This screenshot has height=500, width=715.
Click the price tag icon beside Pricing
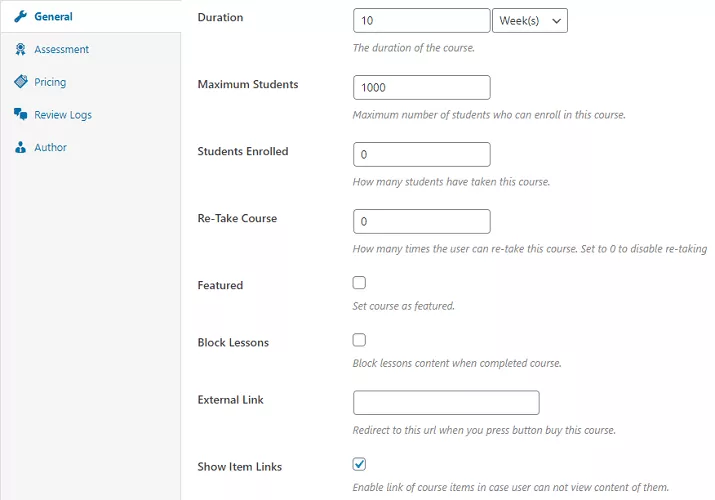click(20, 82)
